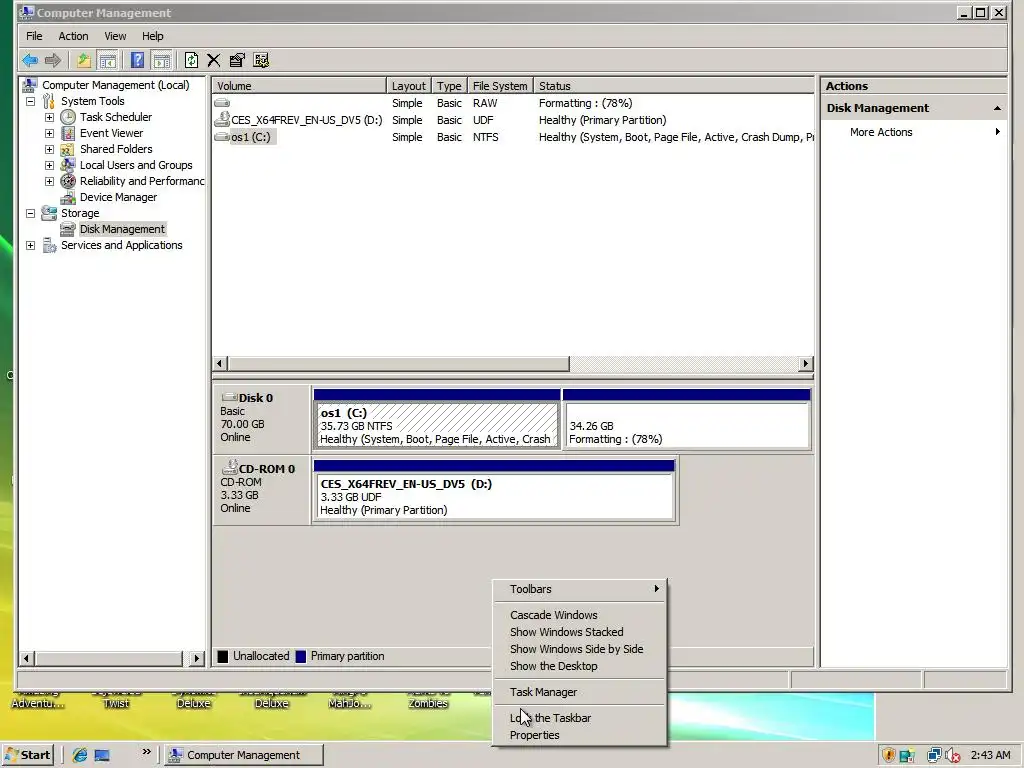Image resolution: width=1024 pixels, height=768 pixels.
Task: Open the Help menu
Action: tap(152, 36)
